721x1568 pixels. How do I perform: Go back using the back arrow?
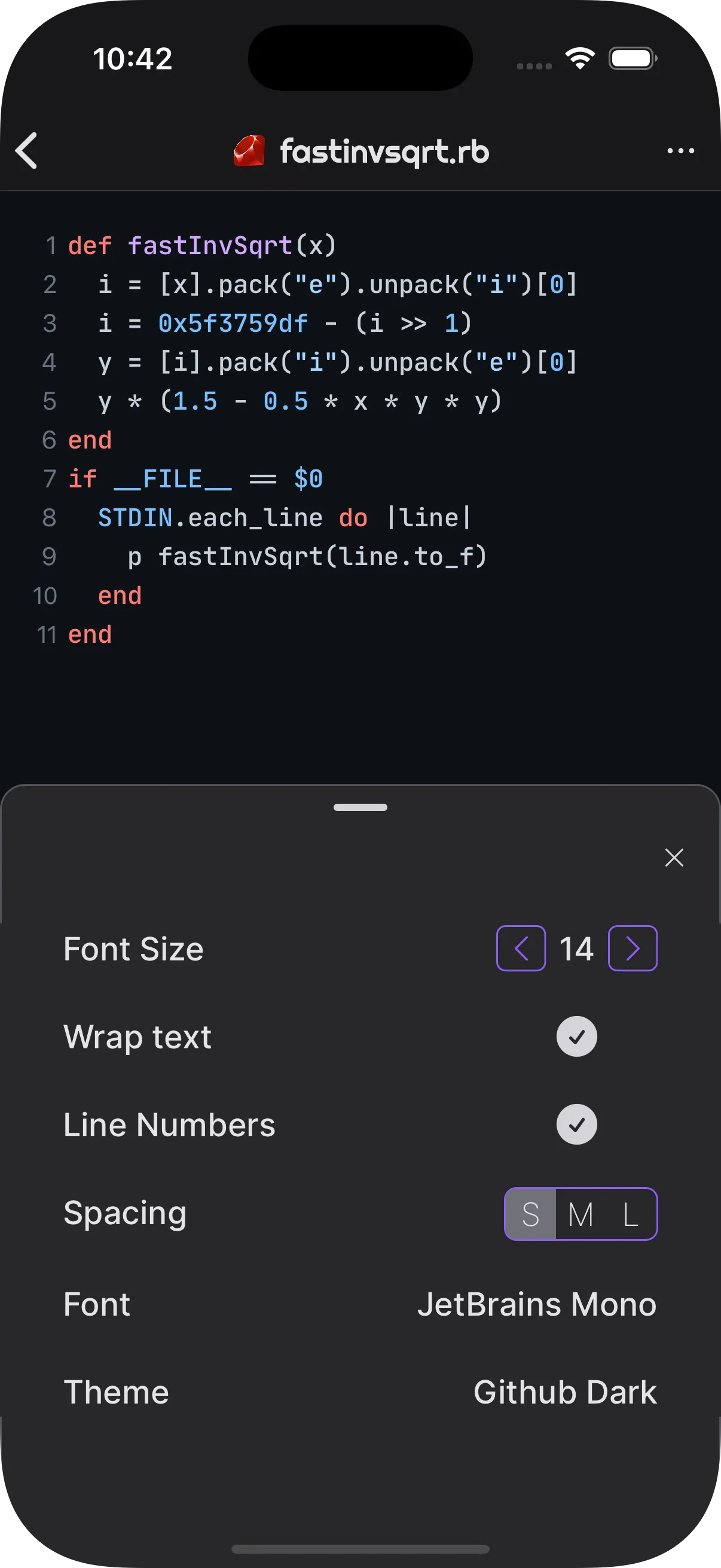point(27,150)
